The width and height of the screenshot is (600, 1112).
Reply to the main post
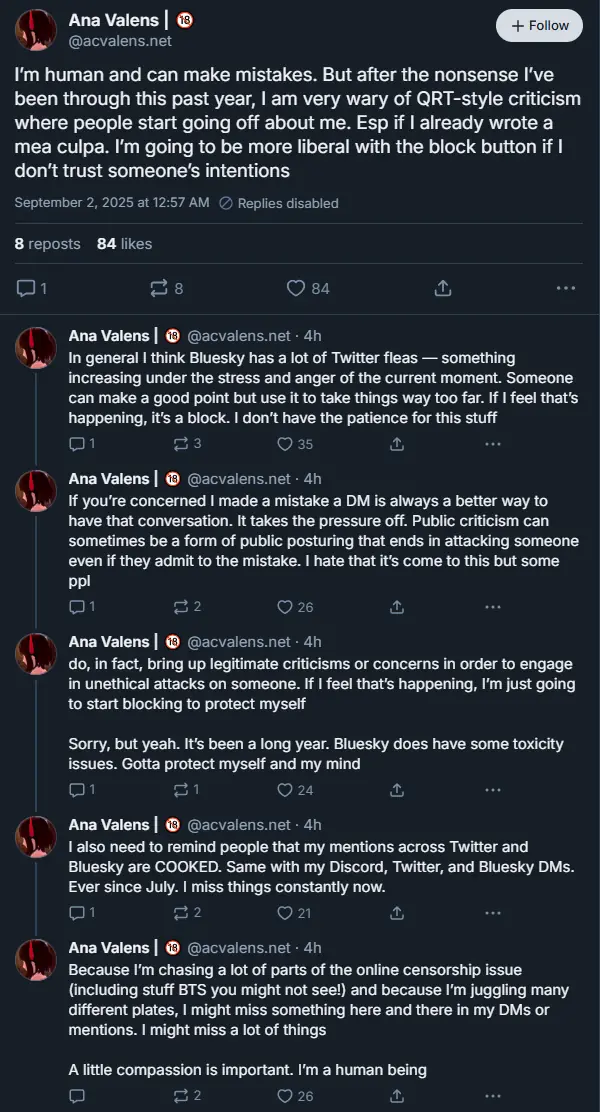coord(27,288)
